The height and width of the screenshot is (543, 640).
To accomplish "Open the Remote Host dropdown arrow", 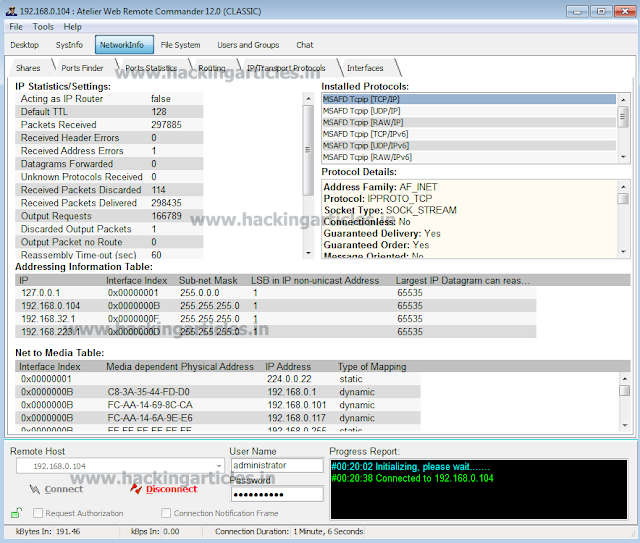I will click(x=219, y=466).
